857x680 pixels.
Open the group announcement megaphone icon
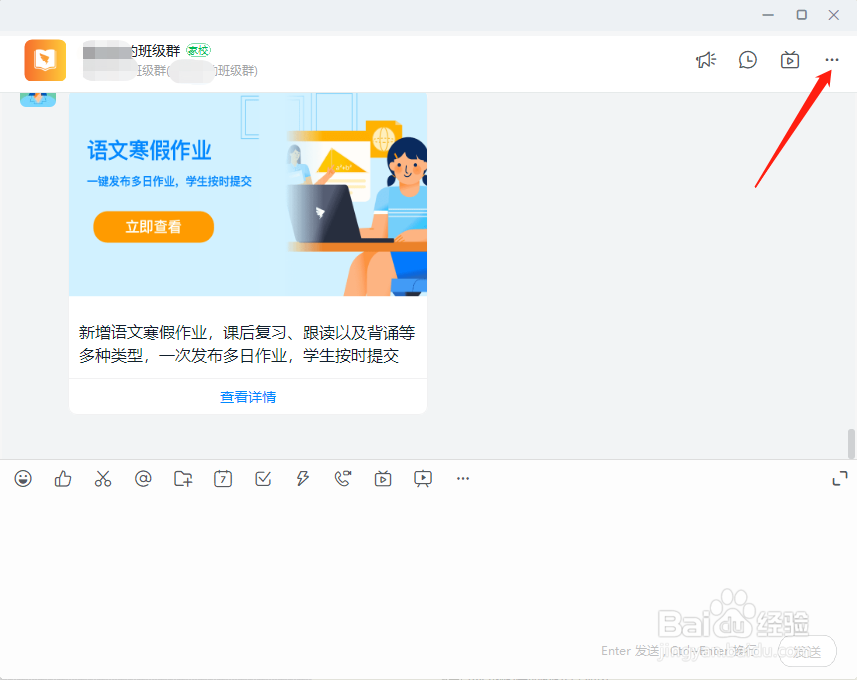coord(706,60)
